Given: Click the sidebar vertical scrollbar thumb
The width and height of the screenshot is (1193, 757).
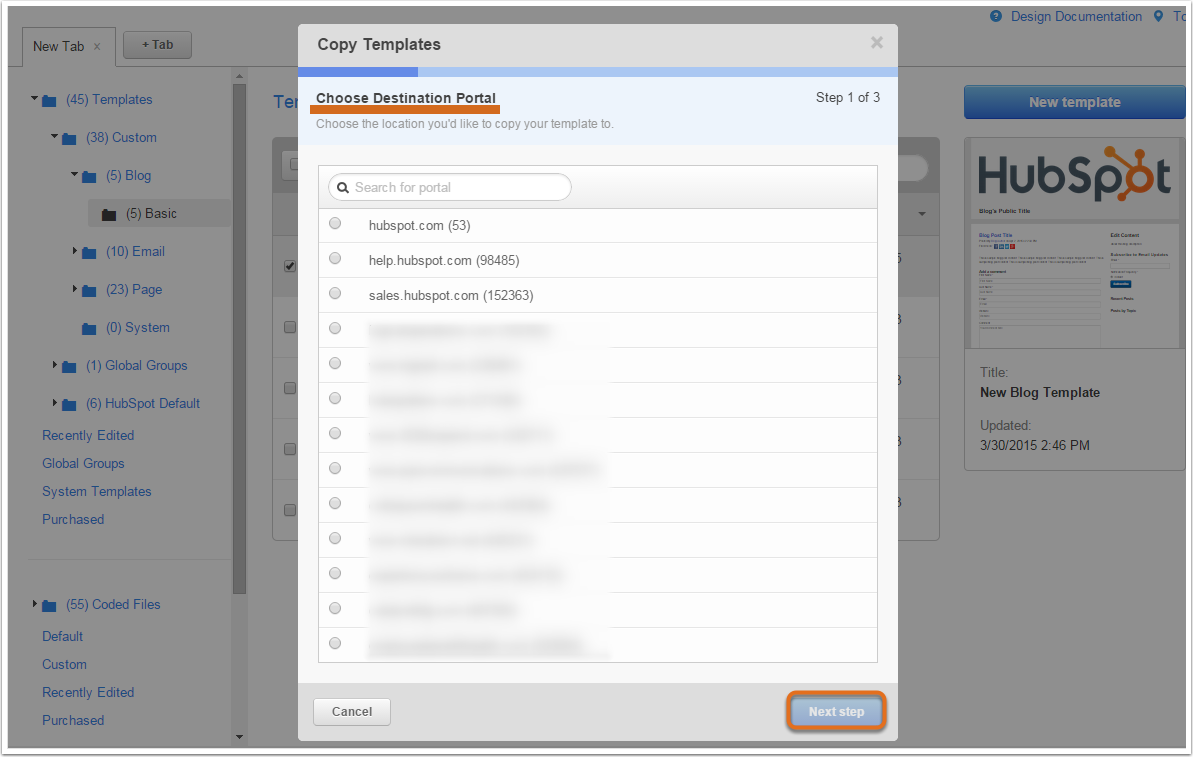Looking at the screenshot, I should tap(240, 339).
